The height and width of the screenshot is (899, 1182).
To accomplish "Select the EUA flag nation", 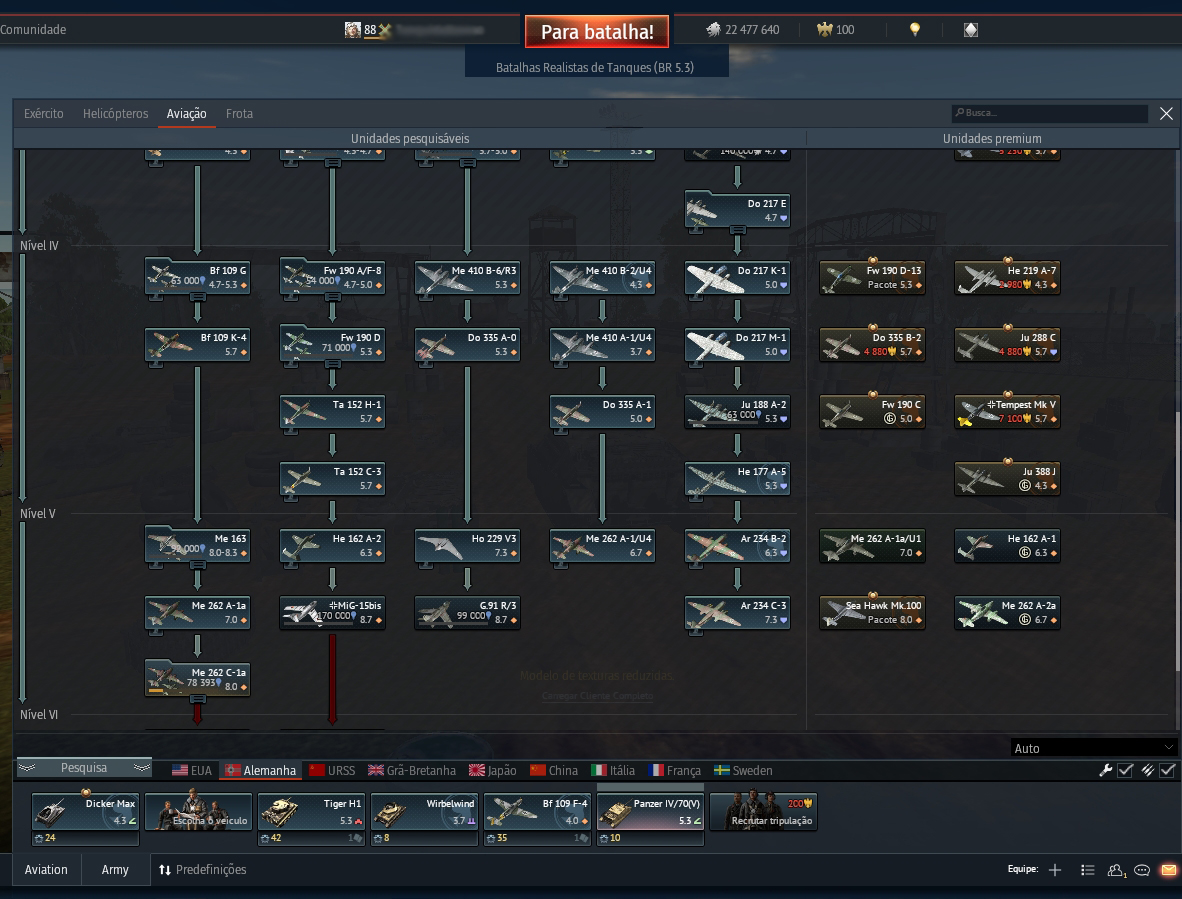I will click(191, 770).
